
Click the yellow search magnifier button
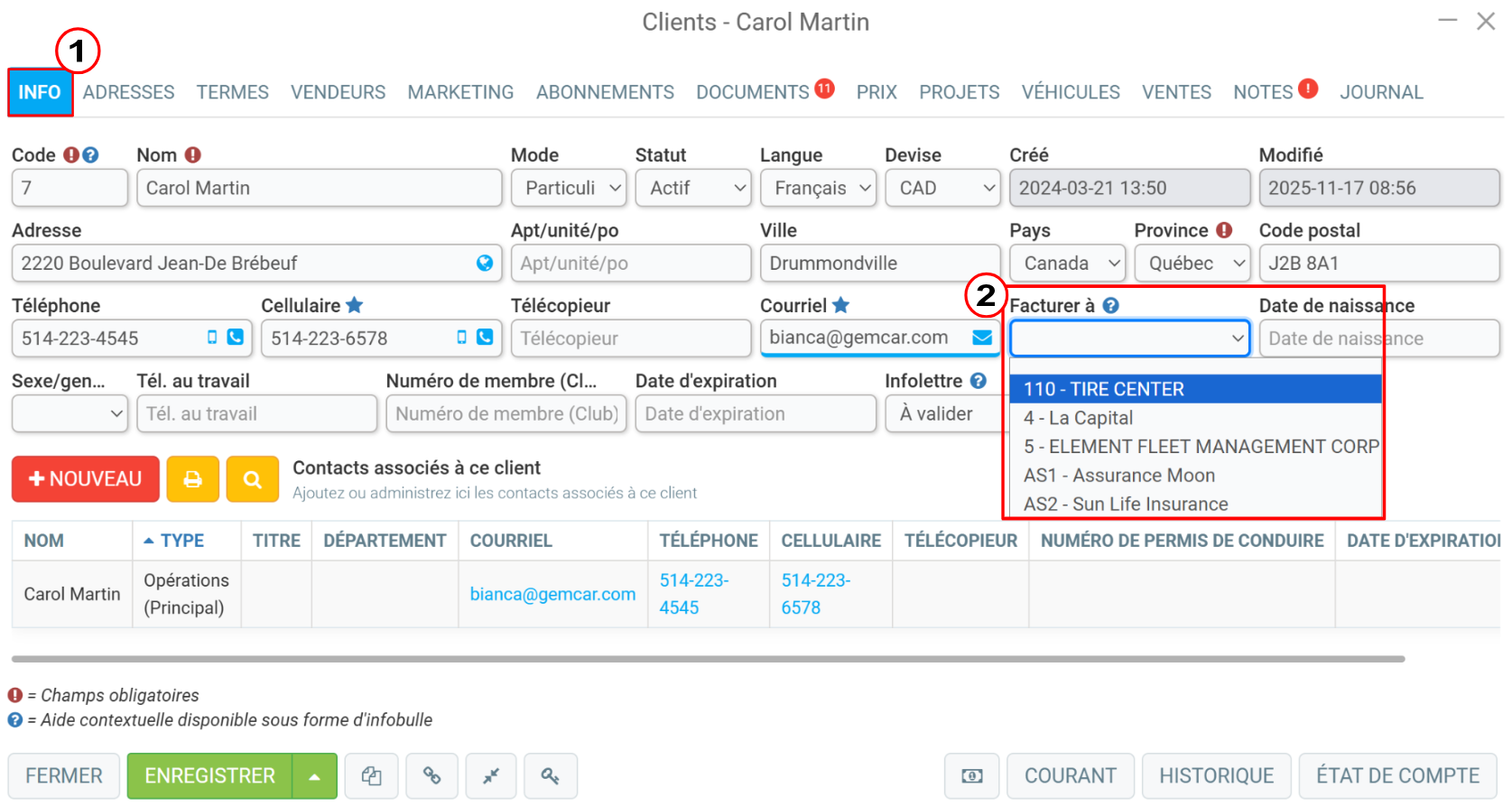pyautogui.click(x=252, y=479)
